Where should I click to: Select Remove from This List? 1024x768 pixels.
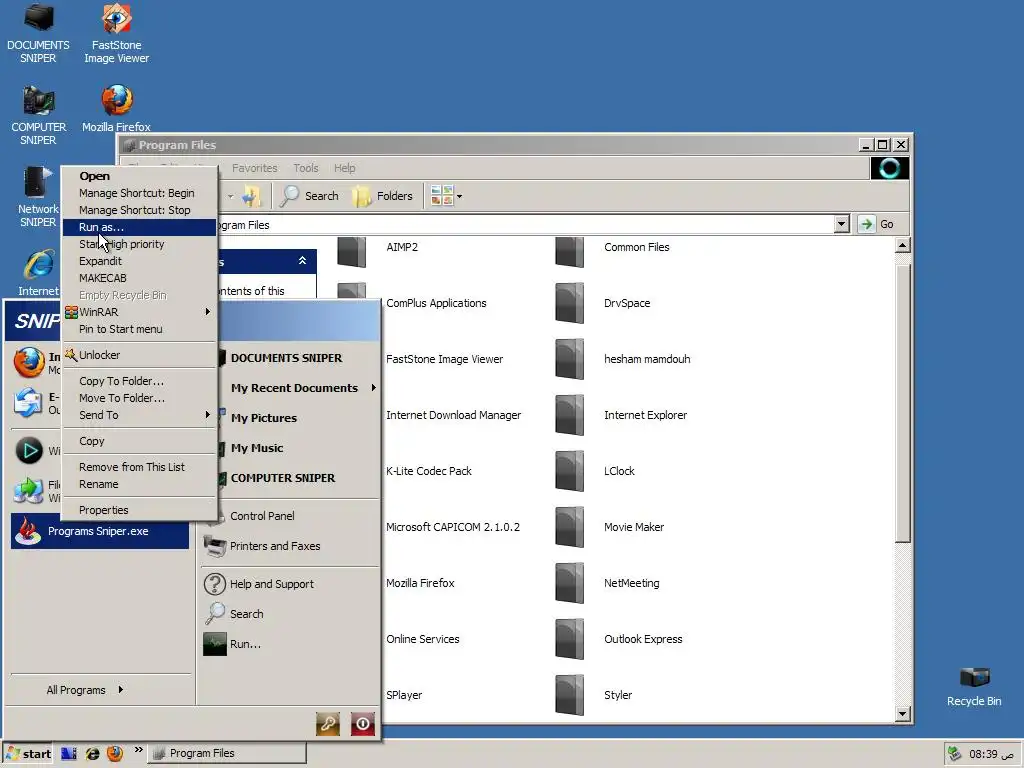coord(139,467)
